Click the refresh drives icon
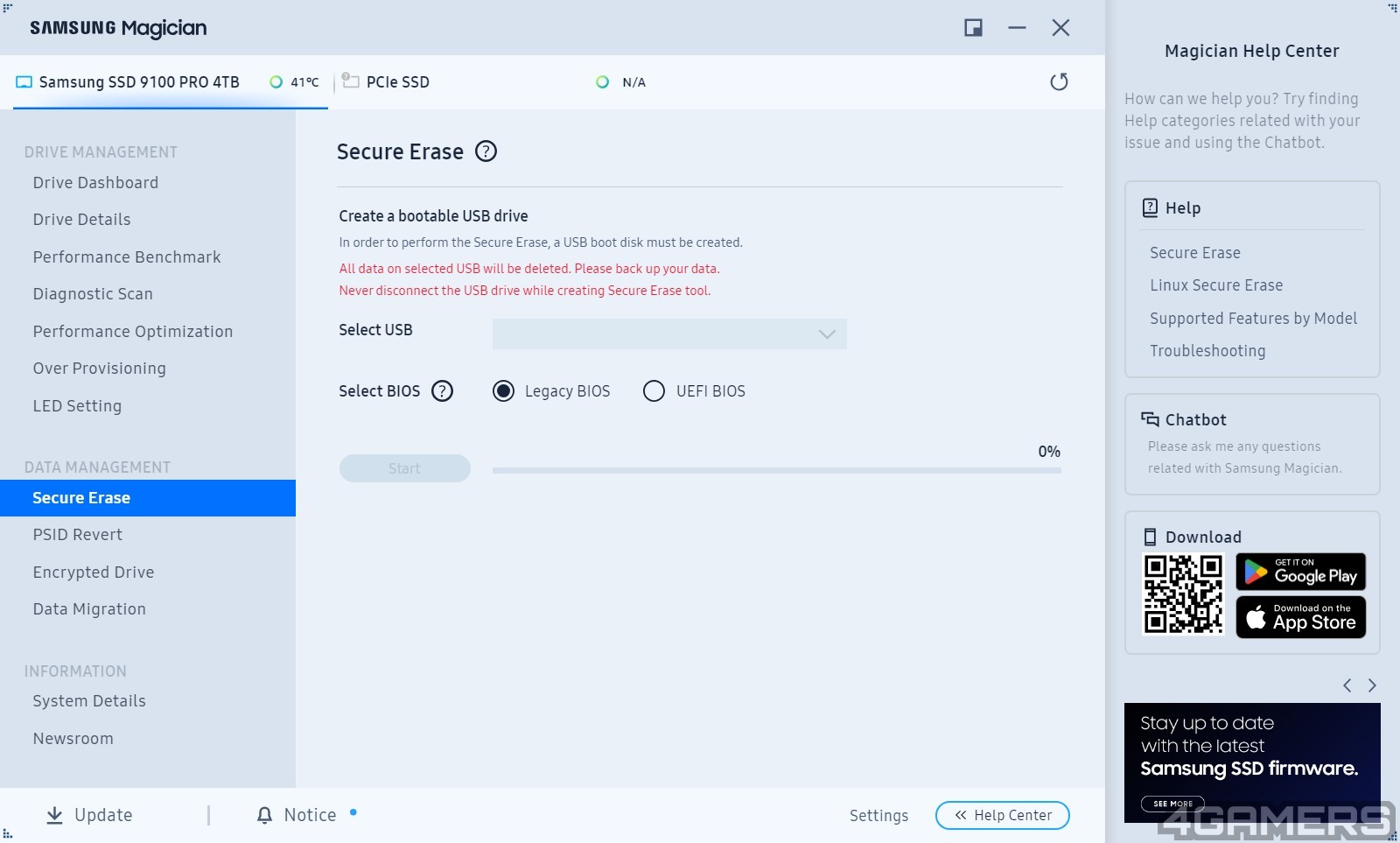1400x843 pixels. pos(1059,81)
